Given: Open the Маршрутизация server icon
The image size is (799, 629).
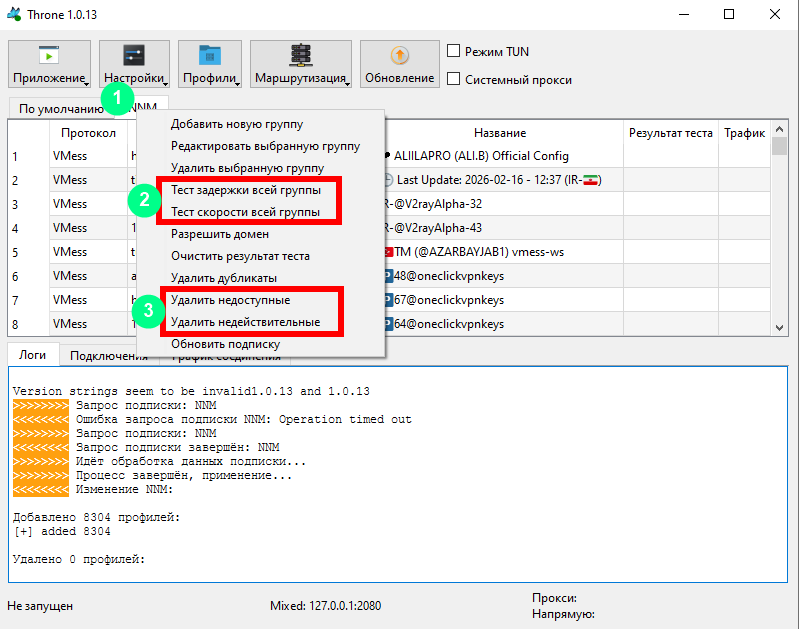Looking at the screenshot, I should pyautogui.click(x=301, y=56).
